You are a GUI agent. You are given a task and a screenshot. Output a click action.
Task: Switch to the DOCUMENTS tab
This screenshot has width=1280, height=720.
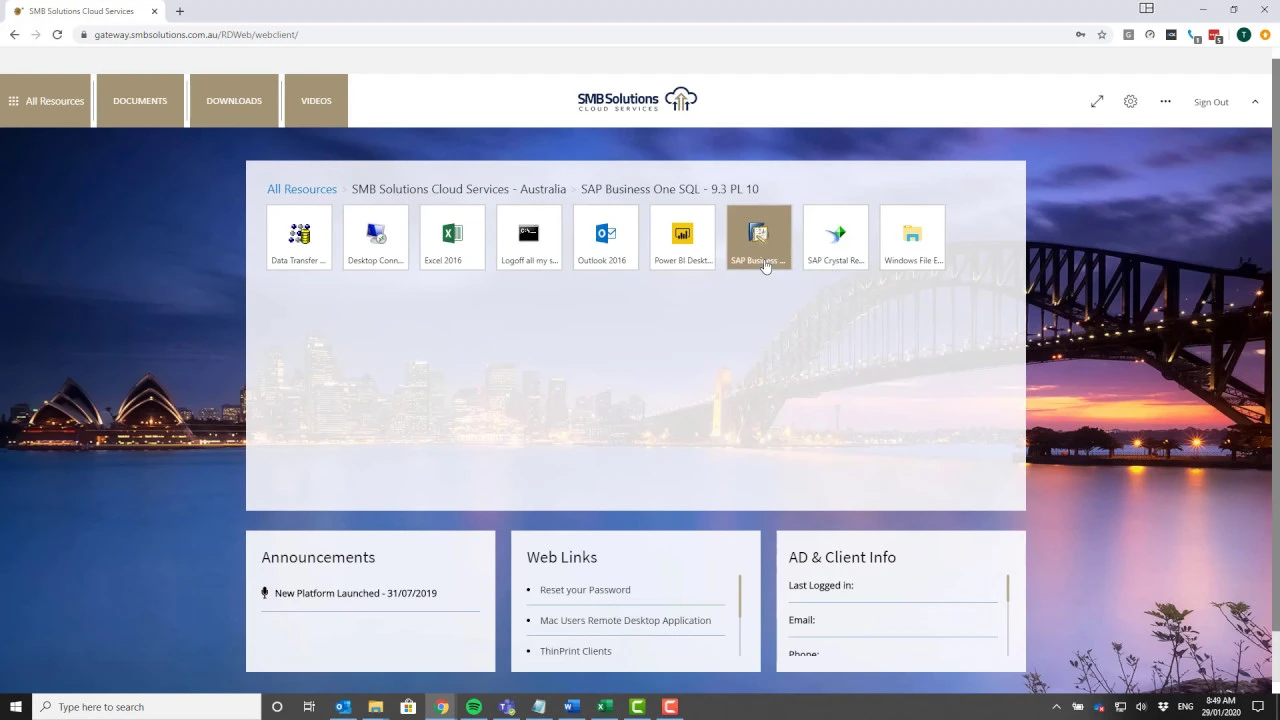140,101
